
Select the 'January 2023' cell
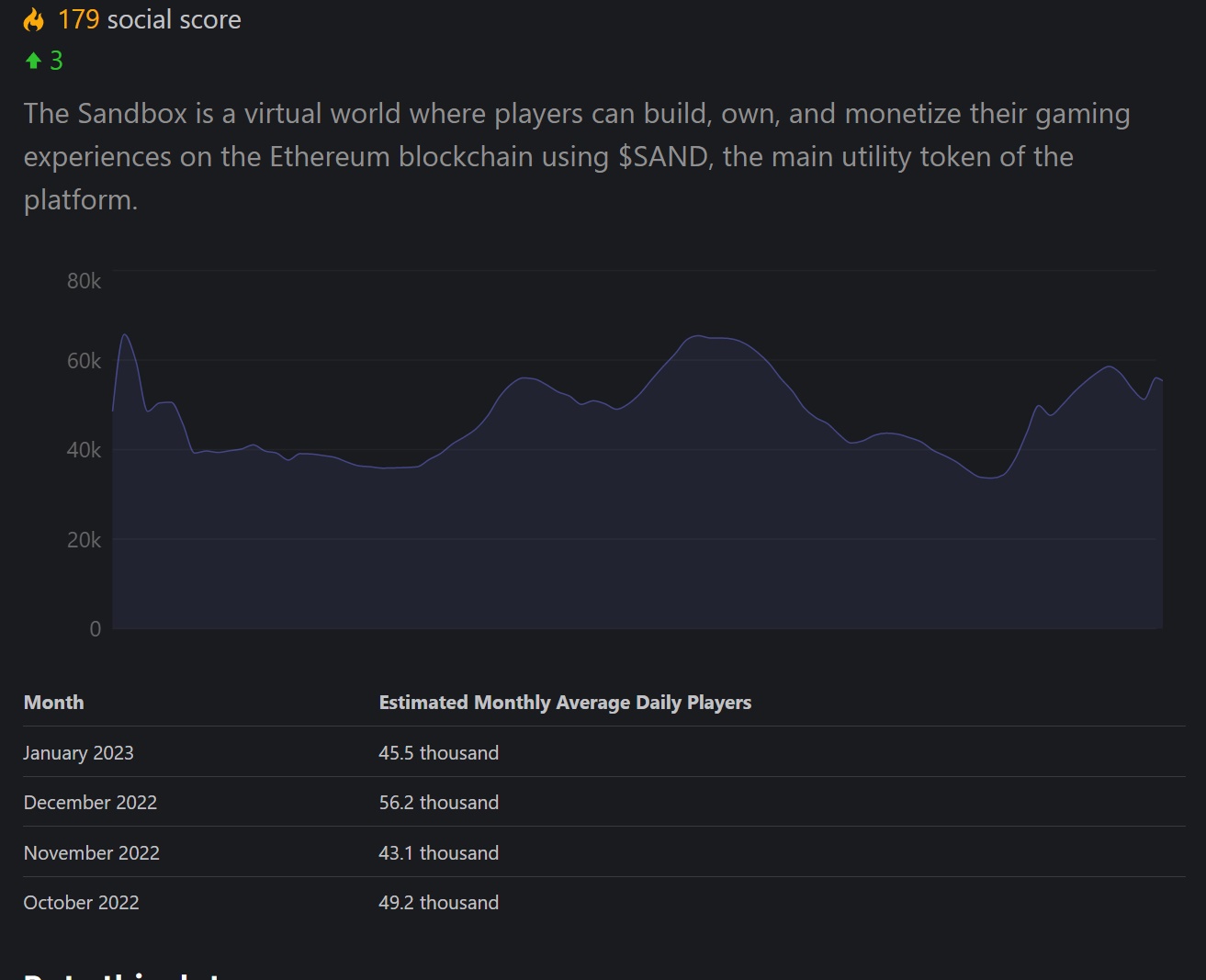pyautogui.click(x=78, y=753)
